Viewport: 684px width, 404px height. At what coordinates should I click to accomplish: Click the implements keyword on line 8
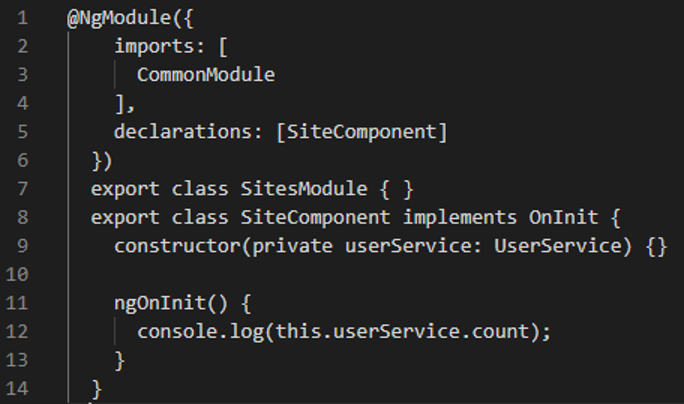459,218
